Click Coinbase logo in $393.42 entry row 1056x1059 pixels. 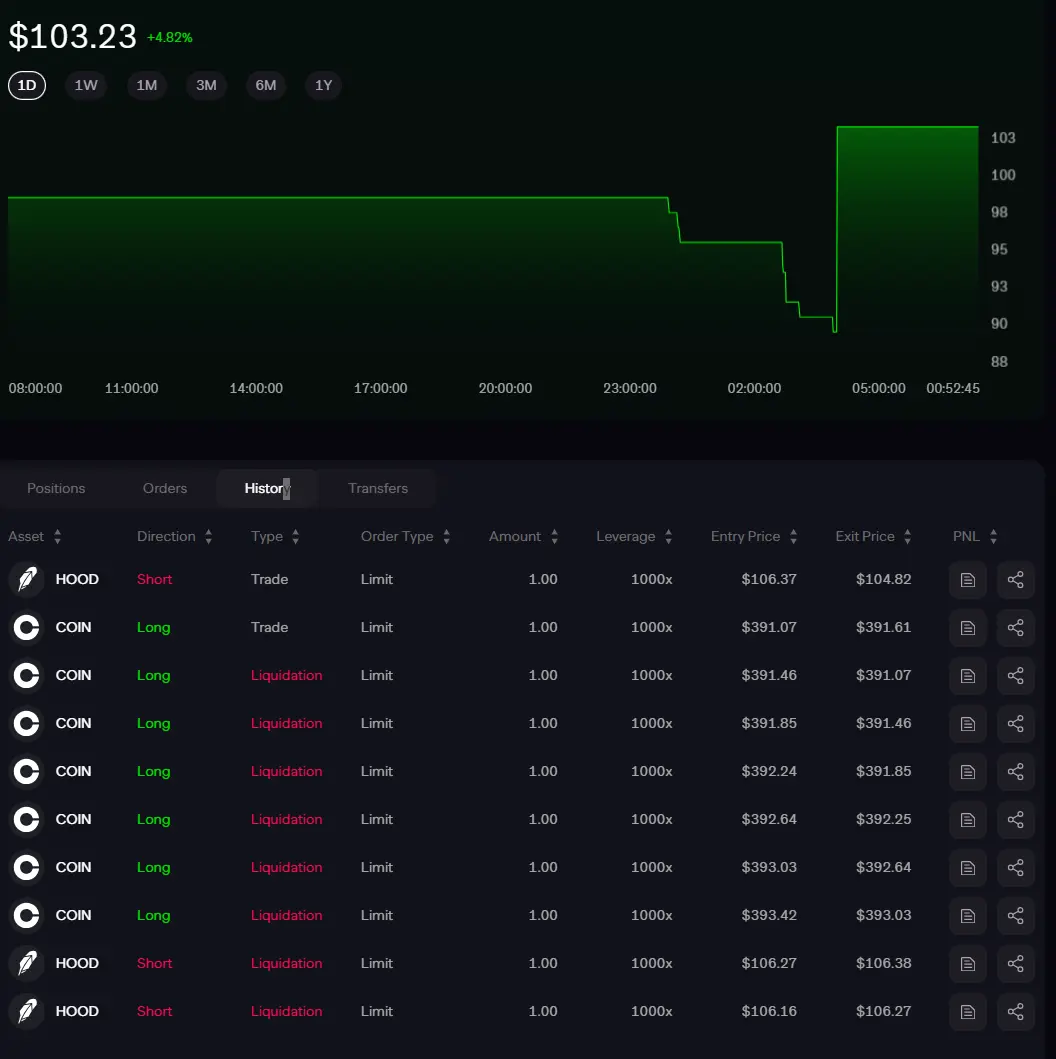click(27, 915)
